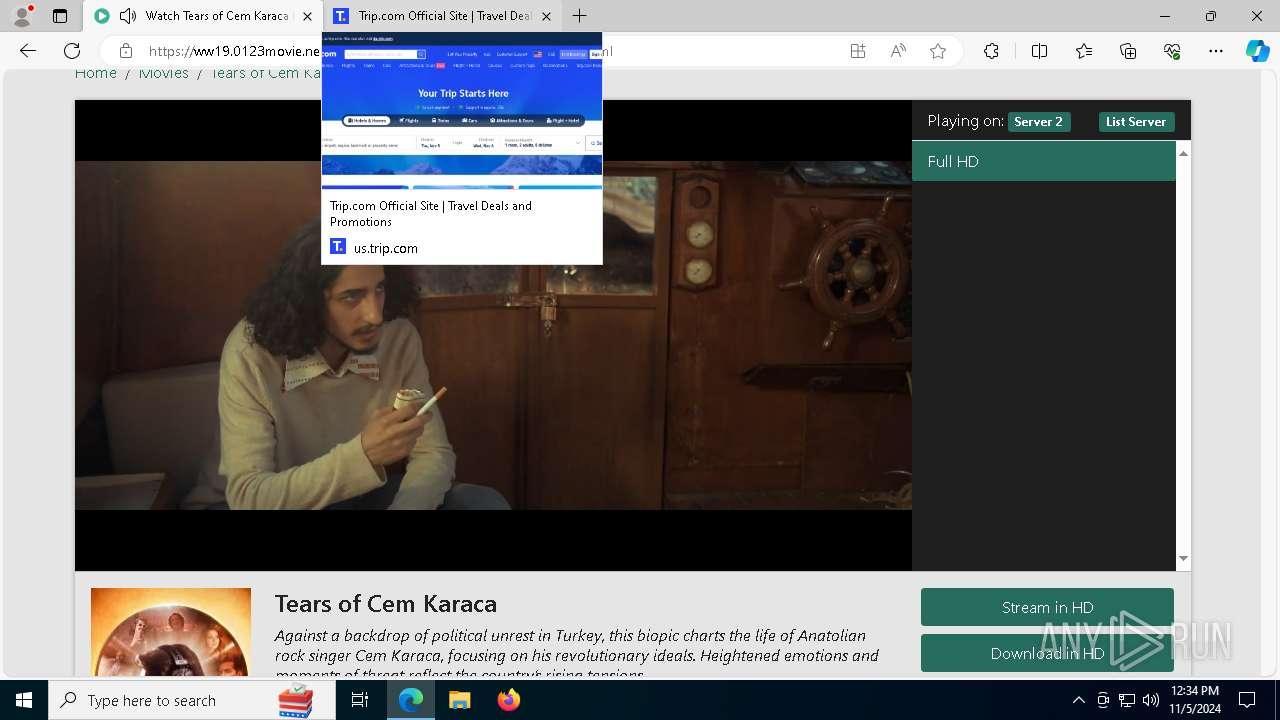
Task: Open the Favorites list
Action: click(x=1084, y=51)
